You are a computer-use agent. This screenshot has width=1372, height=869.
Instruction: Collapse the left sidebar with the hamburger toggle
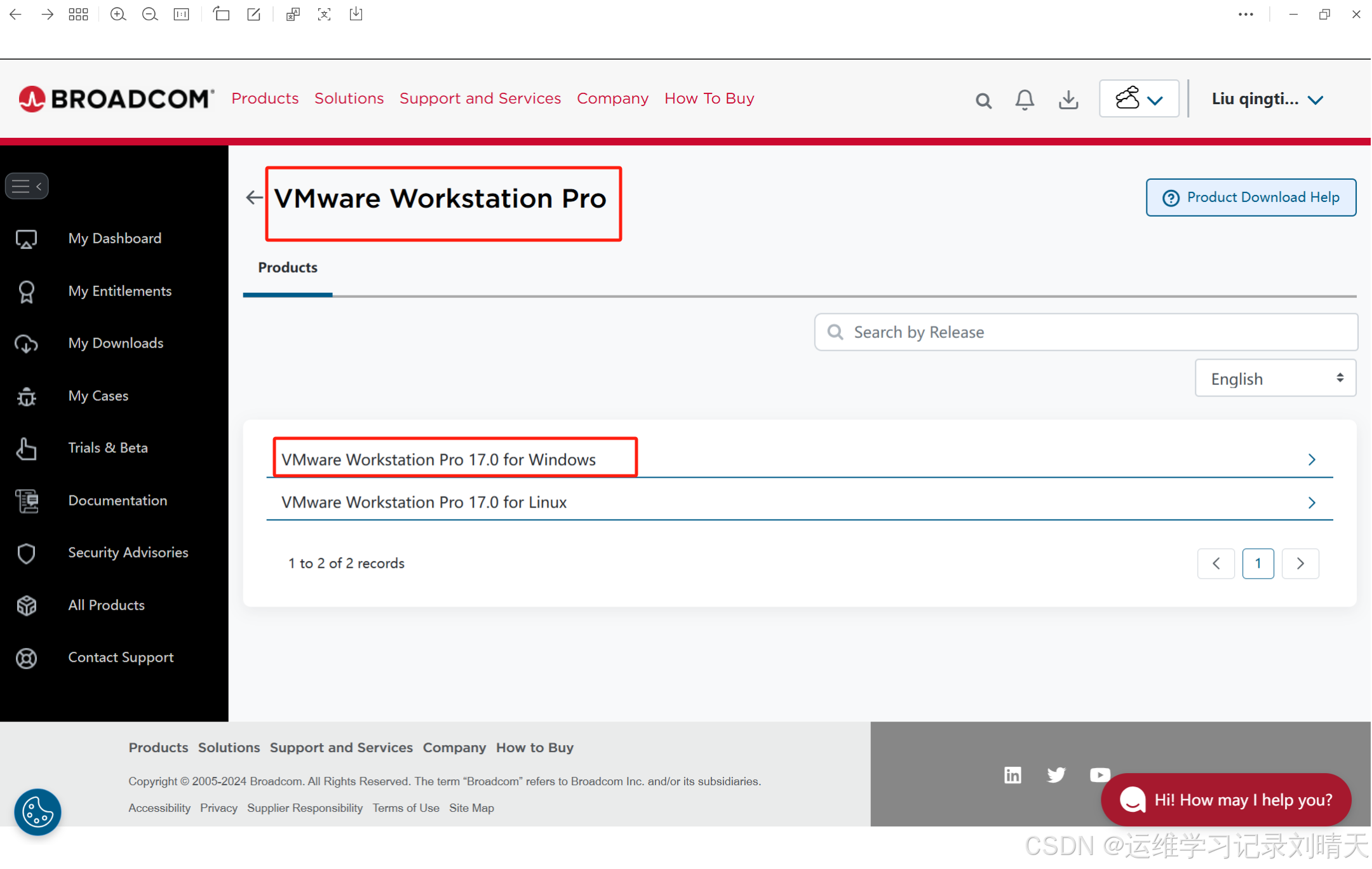(x=26, y=185)
